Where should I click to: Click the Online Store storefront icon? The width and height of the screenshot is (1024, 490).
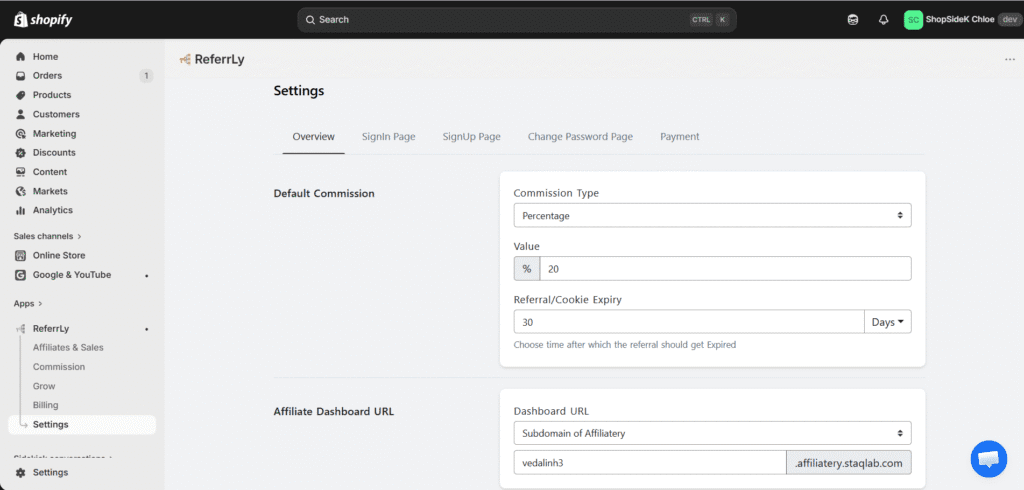click(20, 255)
